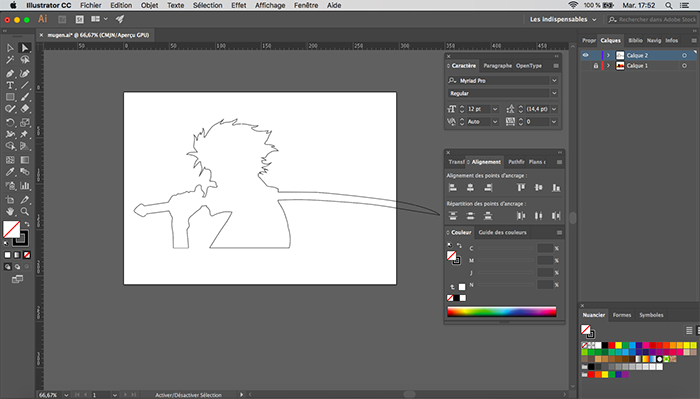This screenshot has height=399, width=700.
Task: Click horizontal distribute right icon
Action: point(556,216)
